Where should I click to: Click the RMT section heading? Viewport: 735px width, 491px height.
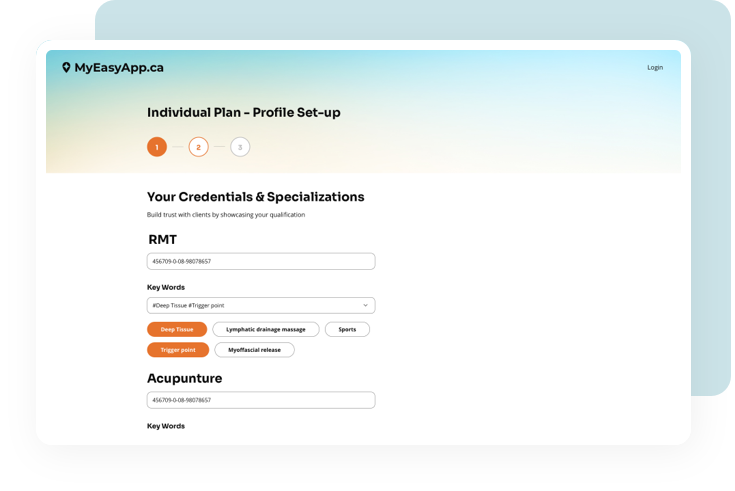[x=164, y=239]
